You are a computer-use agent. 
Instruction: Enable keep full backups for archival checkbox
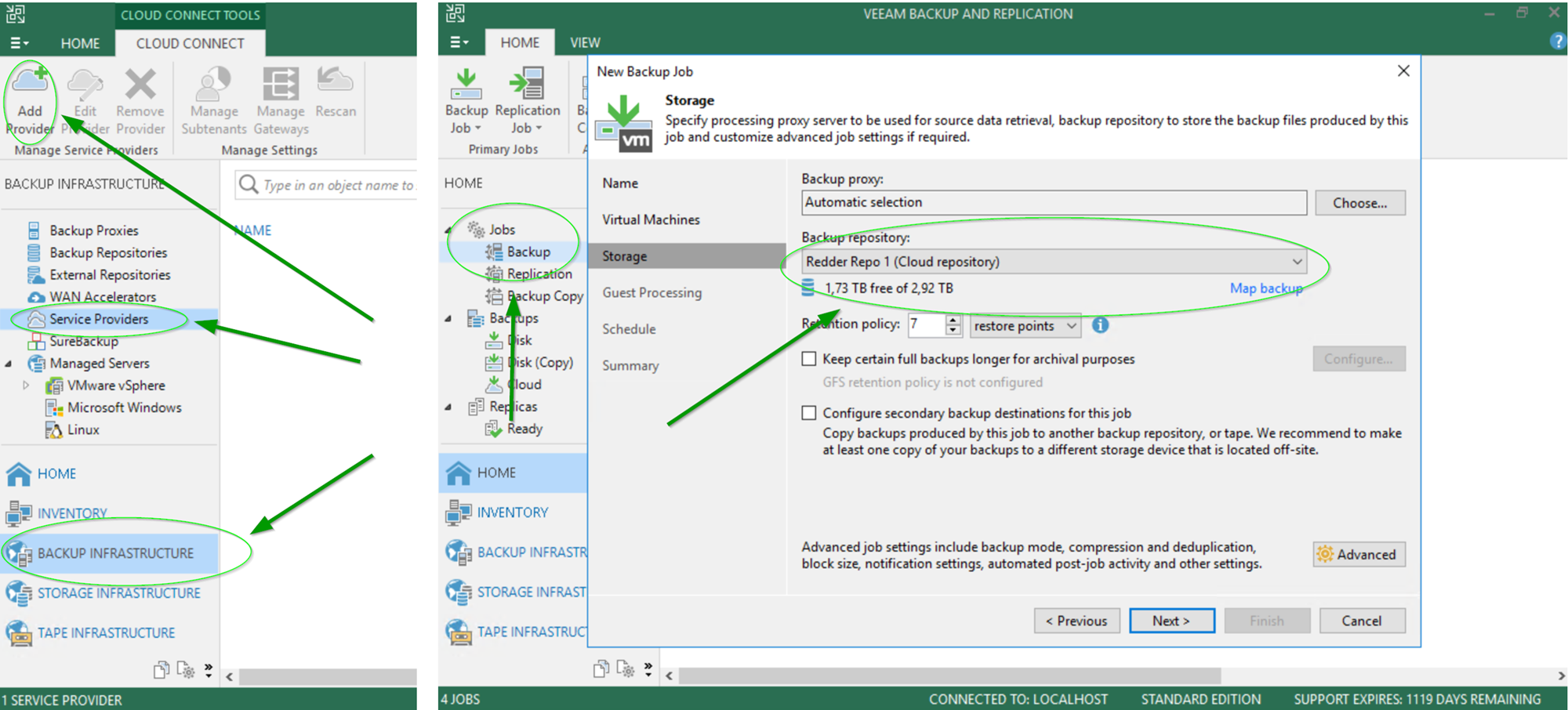(809, 359)
